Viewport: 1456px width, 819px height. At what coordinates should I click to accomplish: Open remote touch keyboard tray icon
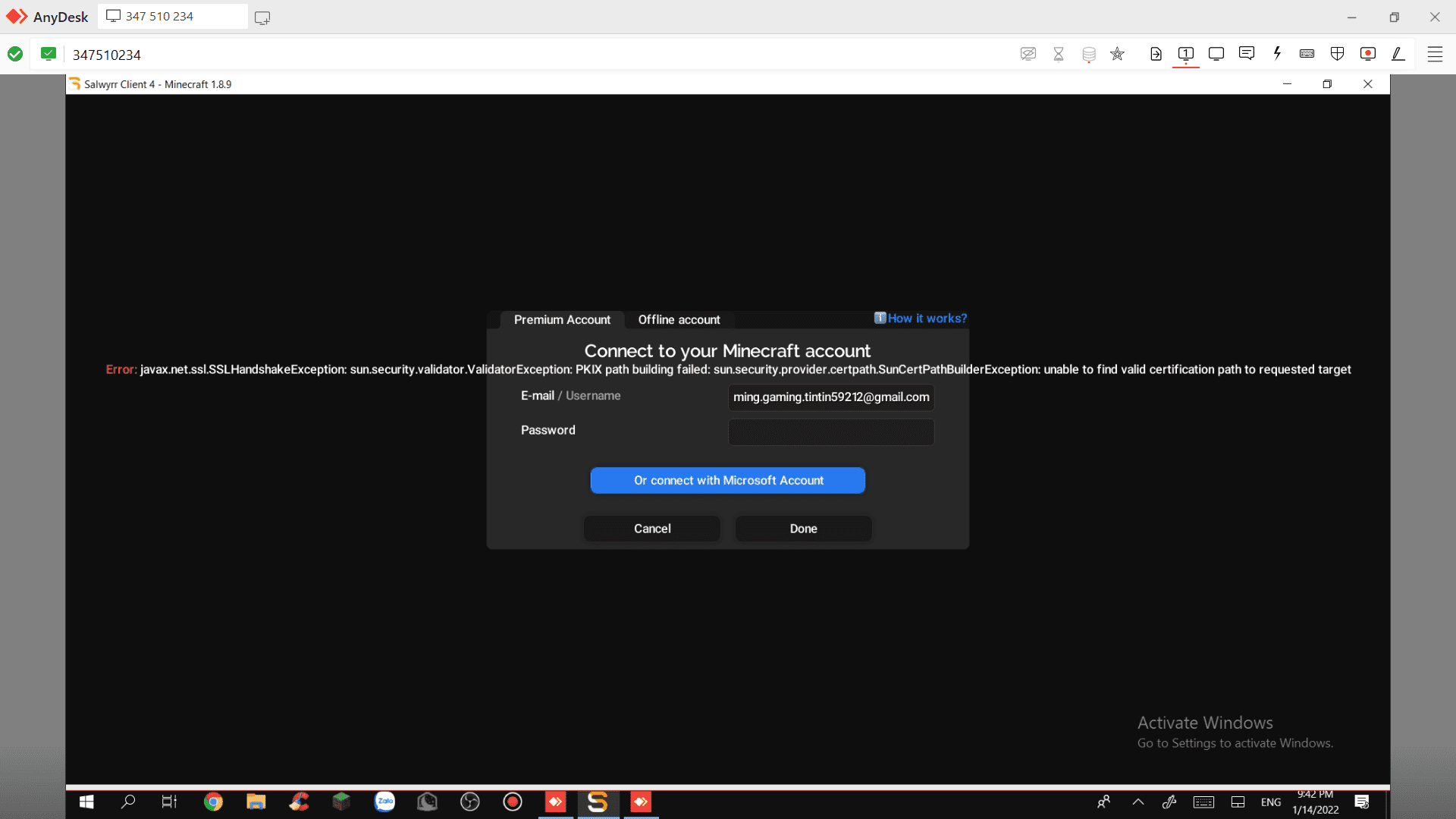(x=1203, y=802)
